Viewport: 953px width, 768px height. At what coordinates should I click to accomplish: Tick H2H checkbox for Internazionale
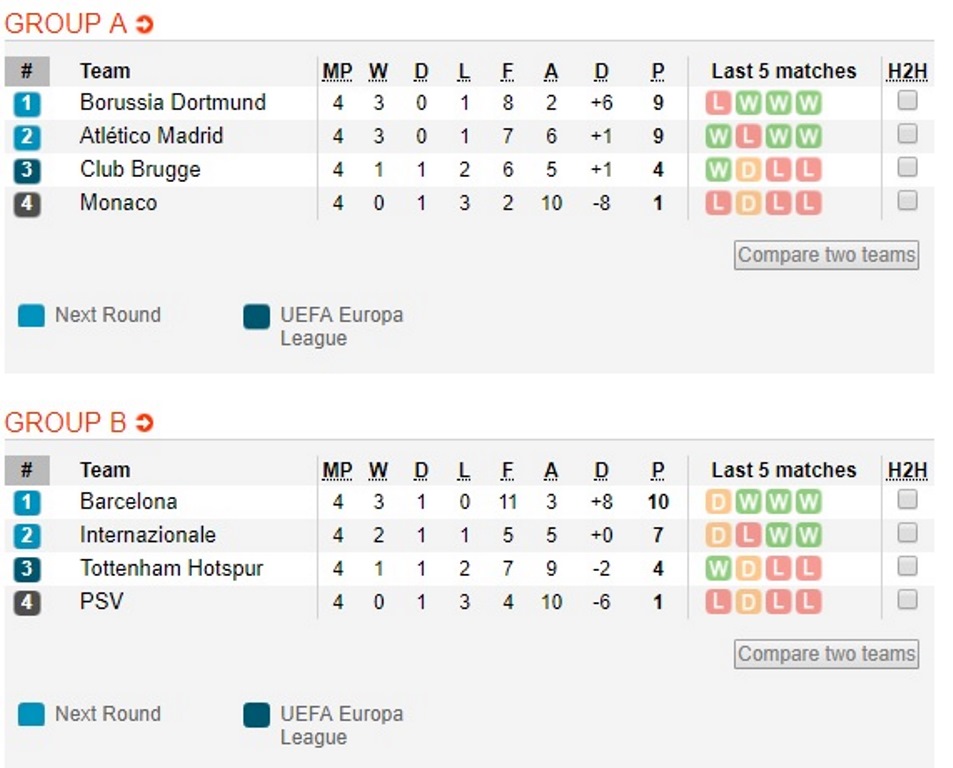coord(907,533)
